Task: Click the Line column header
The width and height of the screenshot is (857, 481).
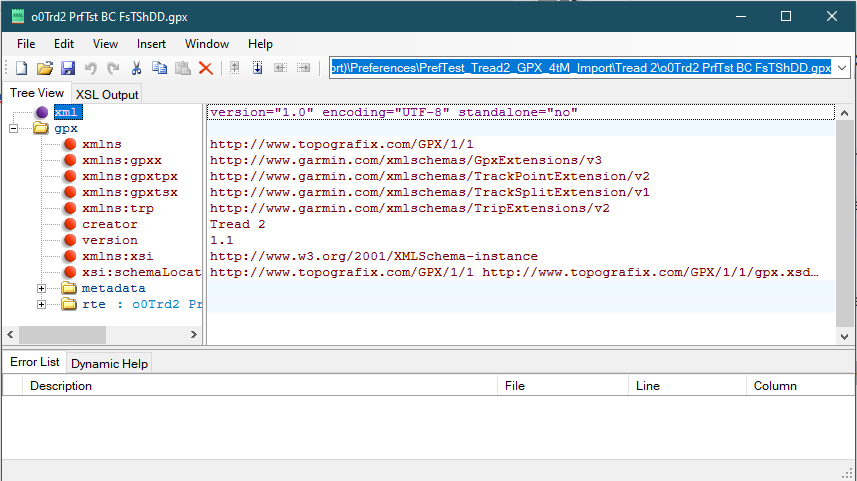Action: tap(687, 385)
